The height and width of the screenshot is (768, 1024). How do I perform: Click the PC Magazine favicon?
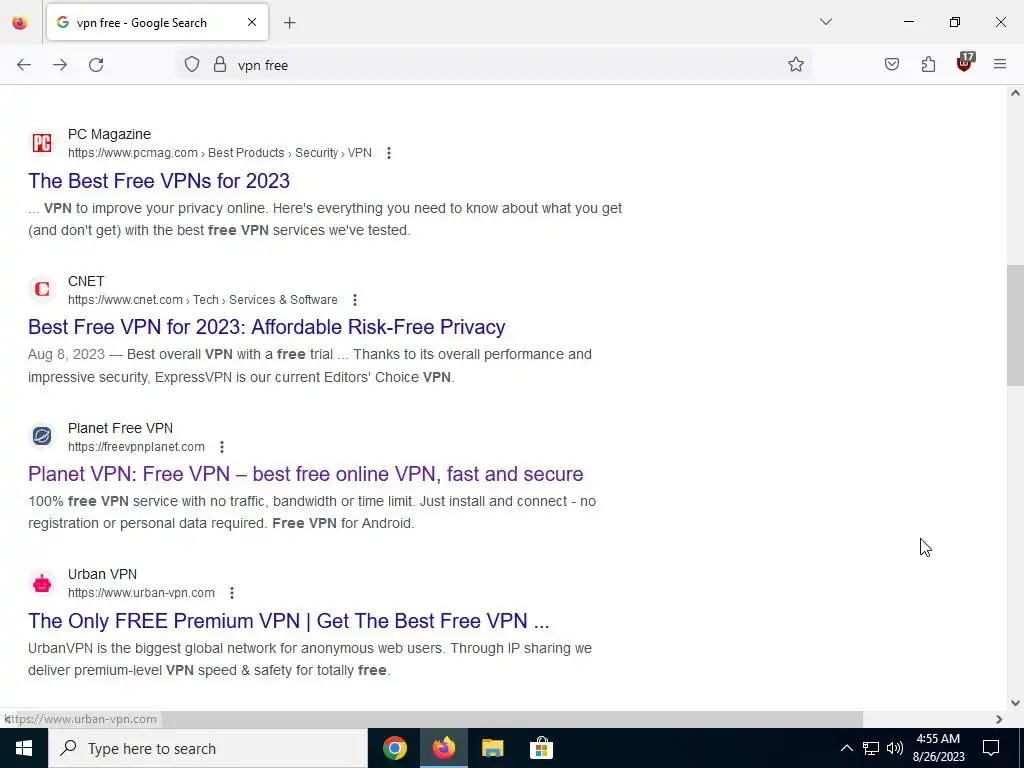tap(42, 143)
